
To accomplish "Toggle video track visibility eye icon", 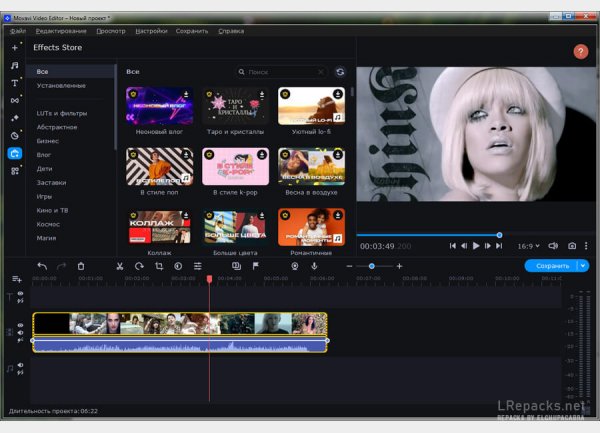I will [x=20, y=325].
